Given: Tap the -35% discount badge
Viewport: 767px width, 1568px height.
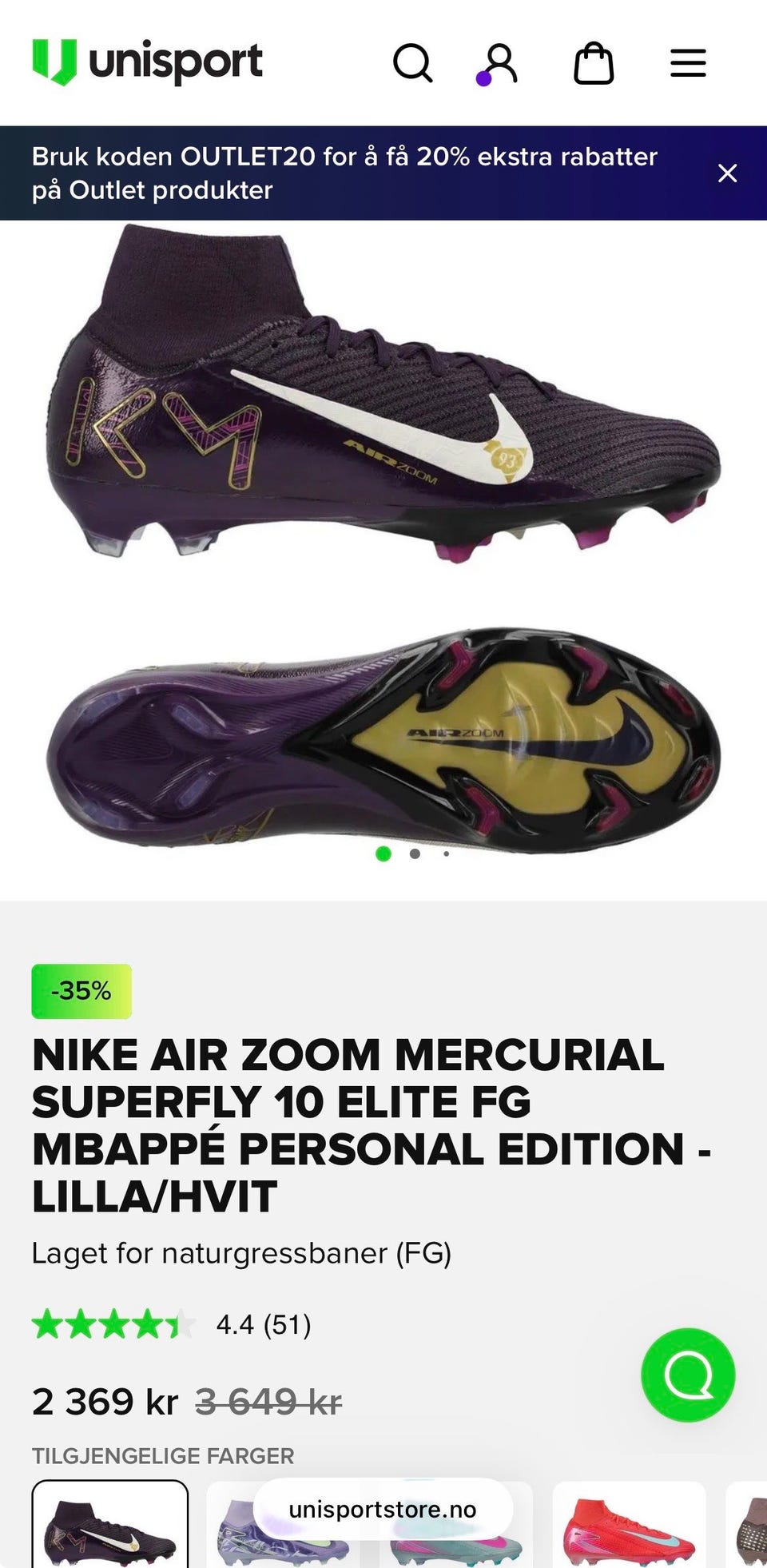Looking at the screenshot, I should tap(81, 991).
